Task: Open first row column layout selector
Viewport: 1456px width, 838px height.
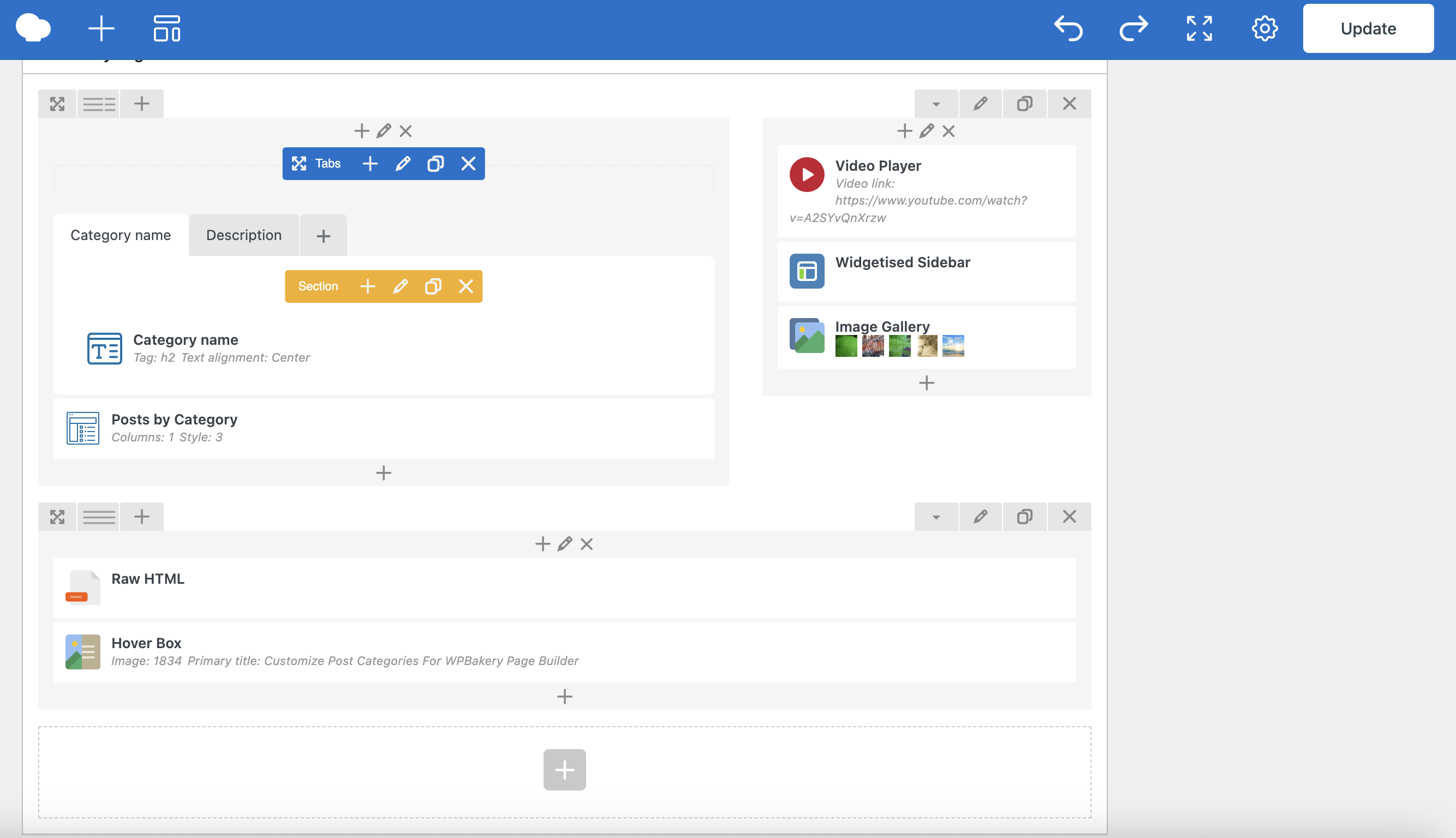Action: coord(98,104)
